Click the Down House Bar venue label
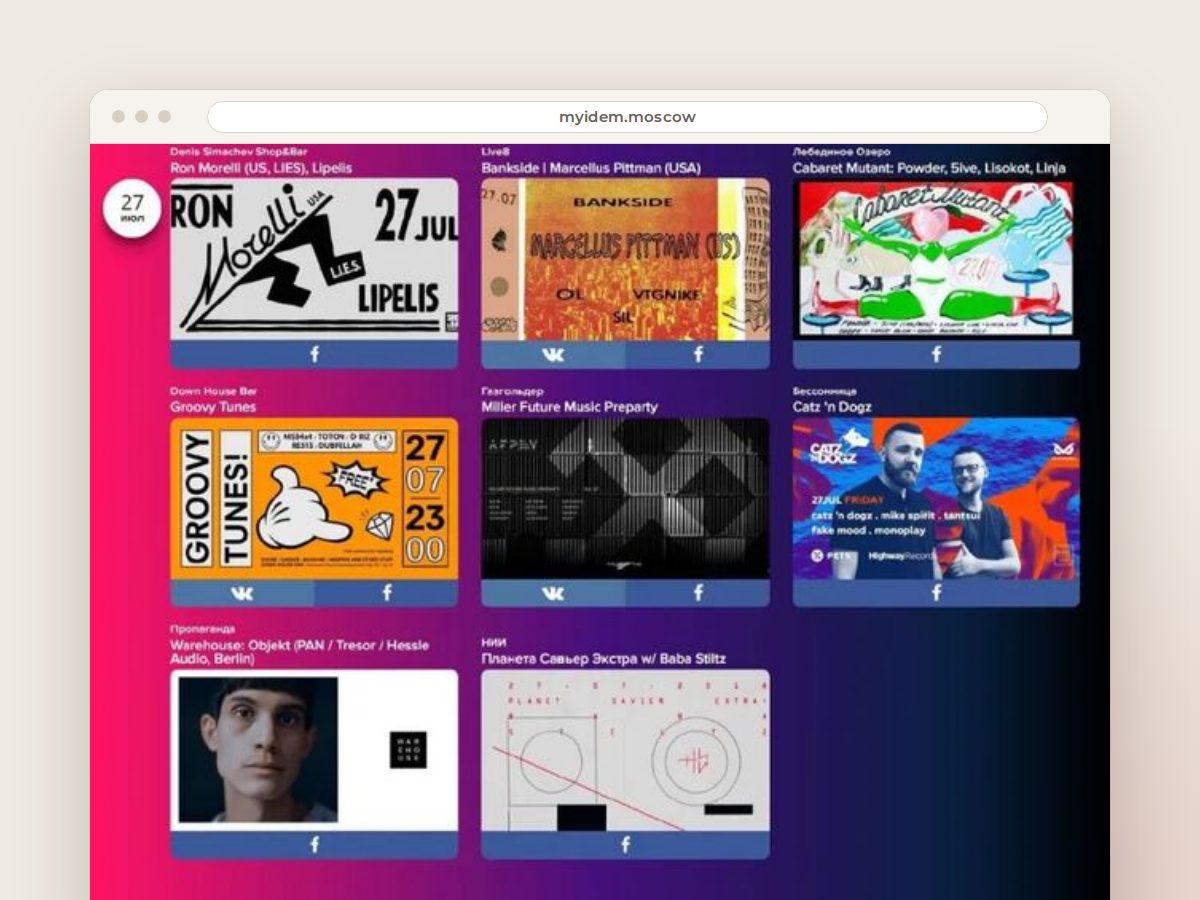This screenshot has height=900, width=1200. pyautogui.click(x=213, y=391)
